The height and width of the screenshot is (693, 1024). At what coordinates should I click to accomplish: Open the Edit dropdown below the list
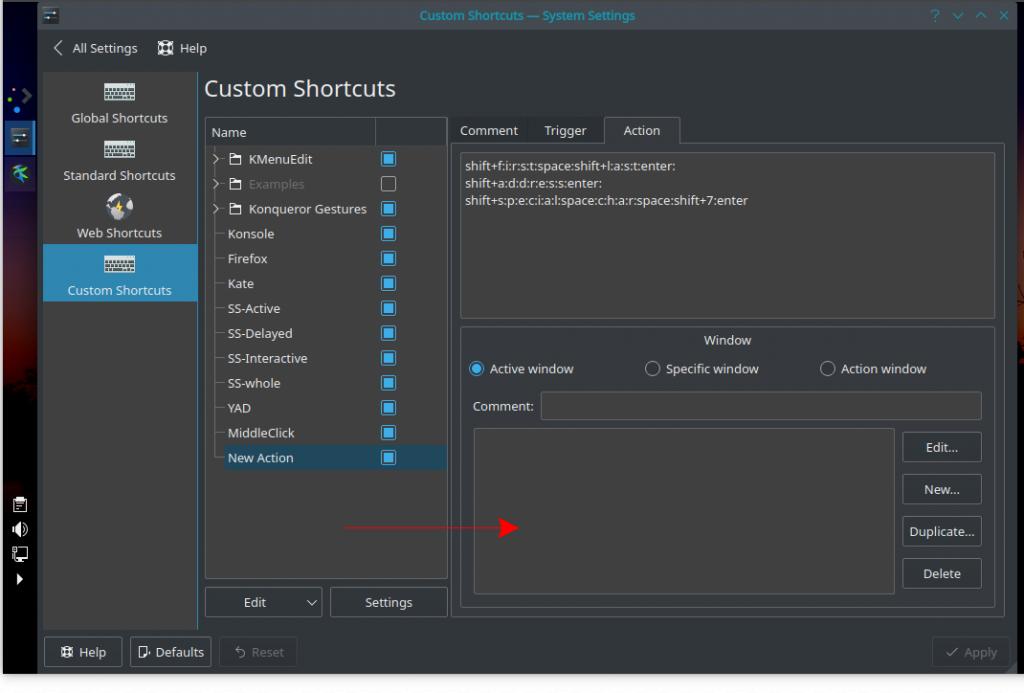coord(264,602)
